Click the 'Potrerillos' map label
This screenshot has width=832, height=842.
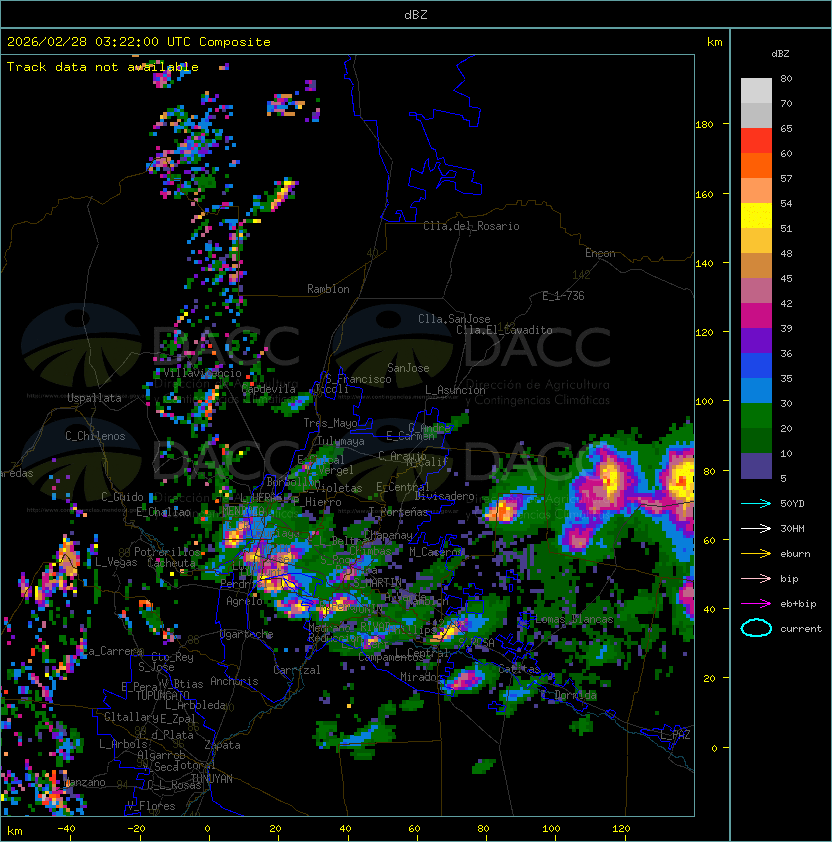click(x=167, y=551)
